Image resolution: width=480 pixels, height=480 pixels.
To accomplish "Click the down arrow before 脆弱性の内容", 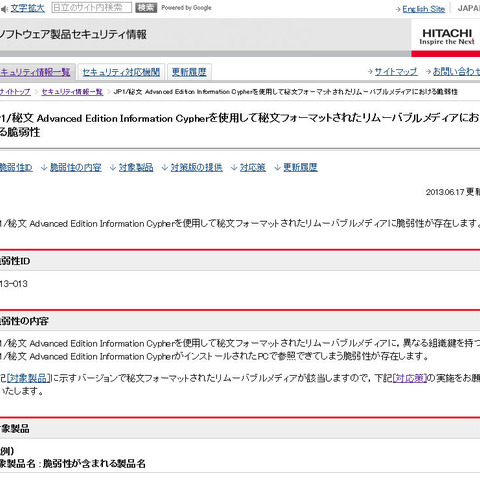I will (x=44, y=167).
